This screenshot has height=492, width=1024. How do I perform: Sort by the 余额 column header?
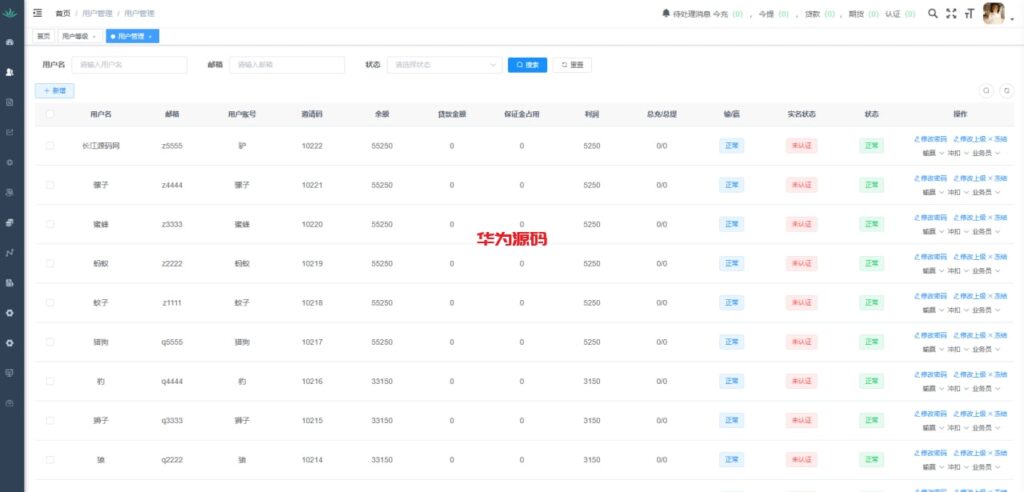[x=382, y=114]
